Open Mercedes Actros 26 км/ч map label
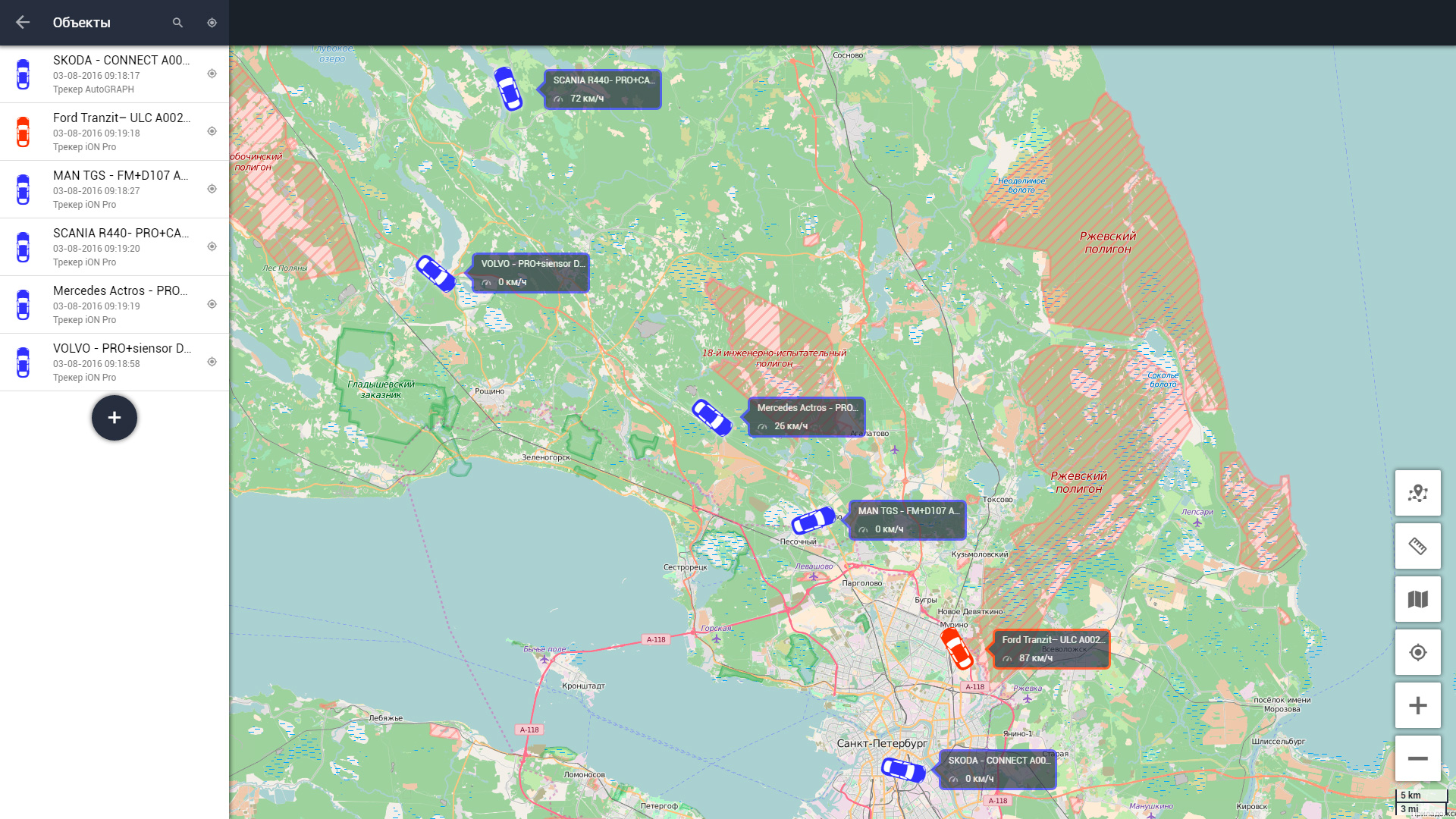 807,417
